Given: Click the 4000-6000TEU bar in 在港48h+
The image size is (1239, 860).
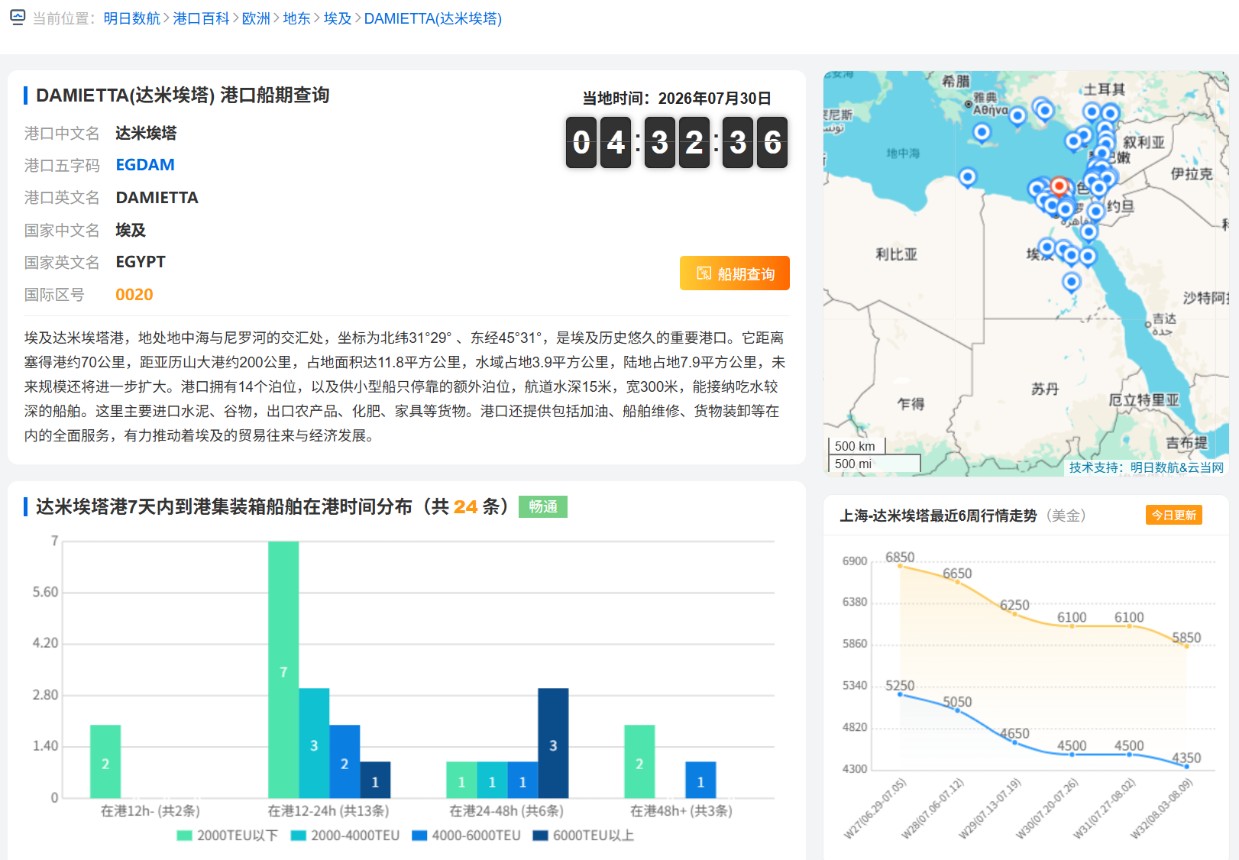Looking at the screenshot, I should point(701,780).
